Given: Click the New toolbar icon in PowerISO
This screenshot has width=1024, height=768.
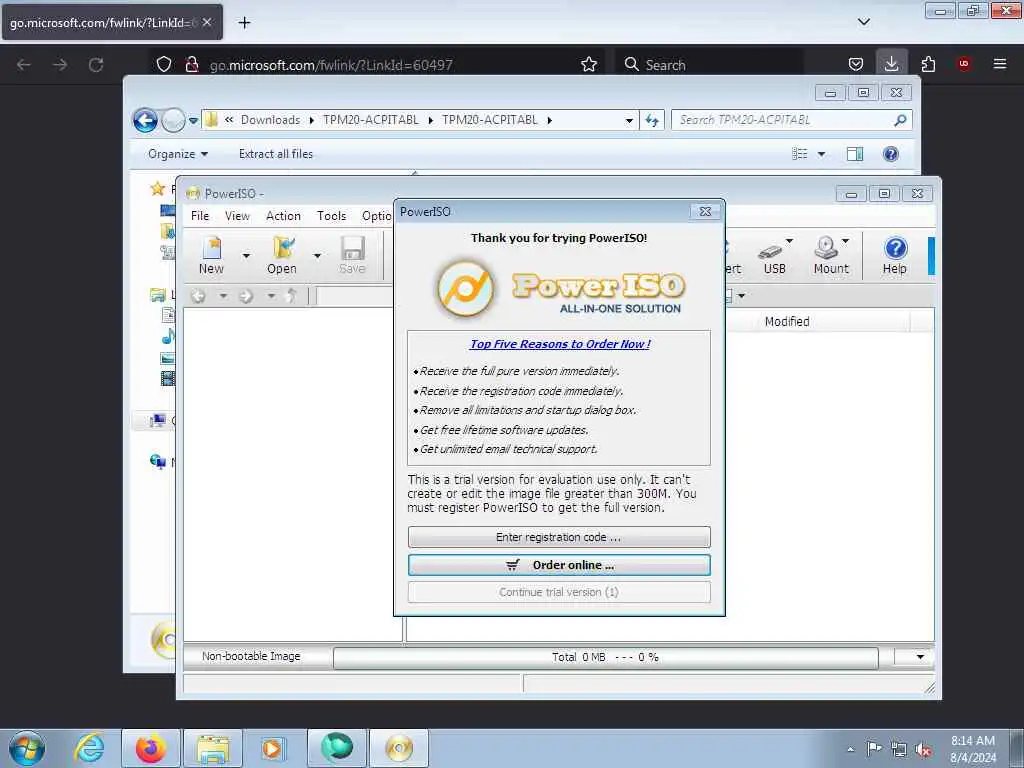Looking at the screenshot, I should [212, 255].
